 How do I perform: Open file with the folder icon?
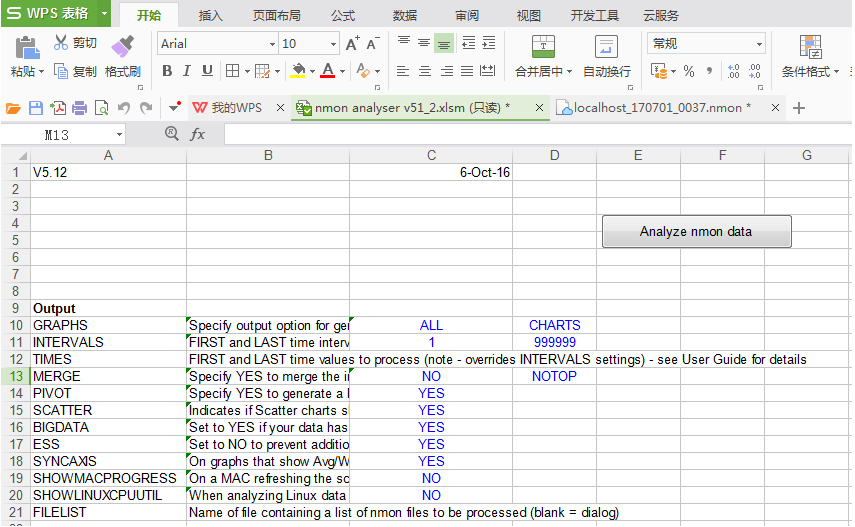pos(13,108)
